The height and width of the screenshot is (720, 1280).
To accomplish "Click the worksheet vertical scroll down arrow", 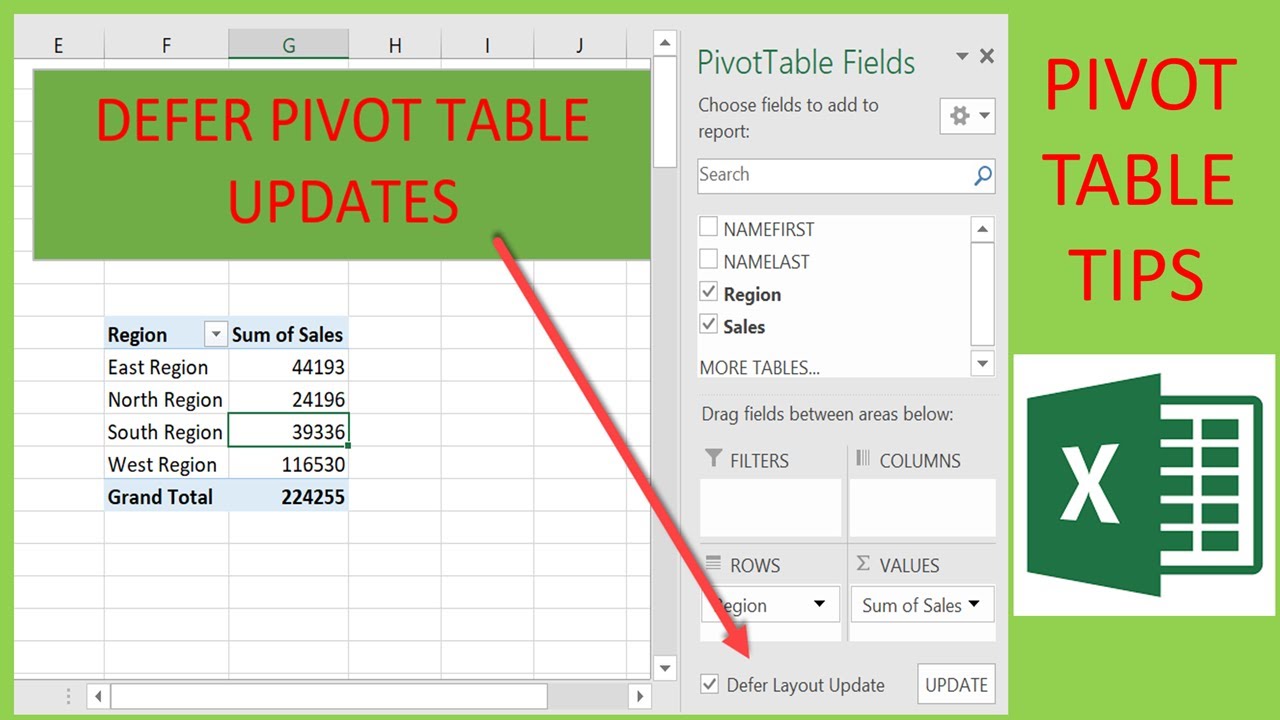I will point(665,667).
